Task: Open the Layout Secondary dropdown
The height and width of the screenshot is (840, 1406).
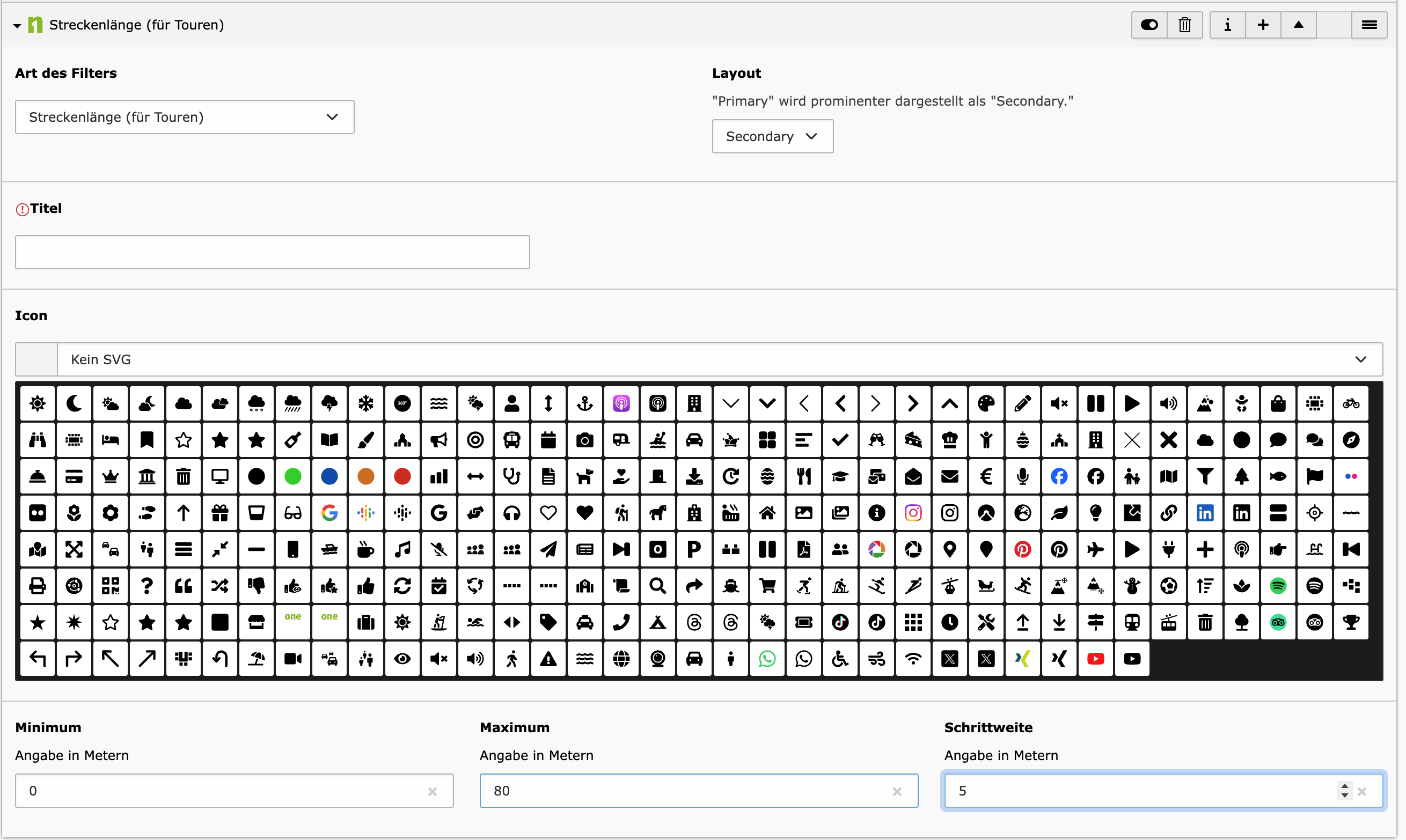Action: pyautogui.click(x=772, y=136)
